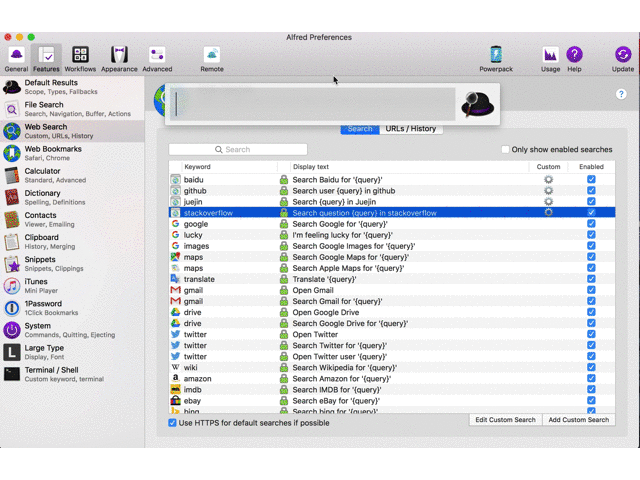Open the Advanced settings icon
640x480 pixels.
pos(157,59)
